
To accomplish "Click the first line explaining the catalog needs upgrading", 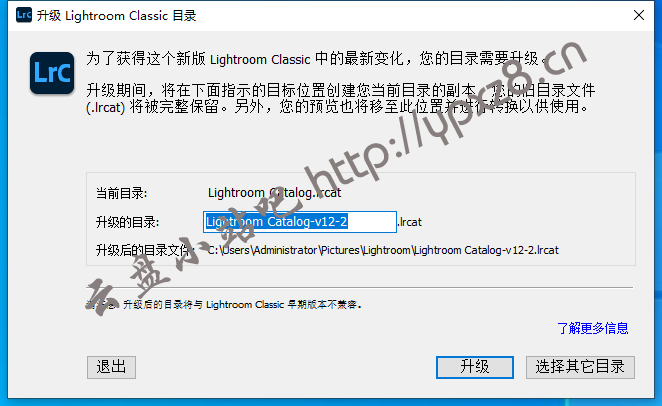I will tap(316, 59).
